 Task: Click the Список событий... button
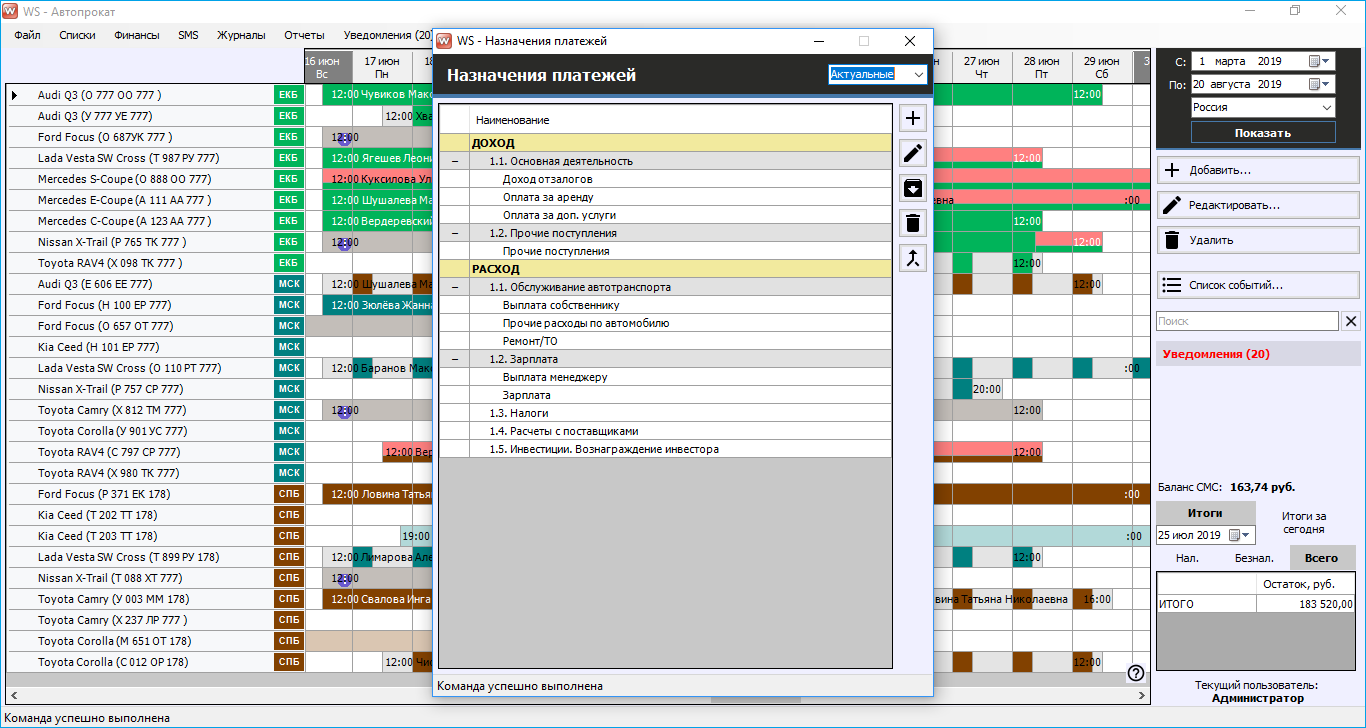point(1258,285)
